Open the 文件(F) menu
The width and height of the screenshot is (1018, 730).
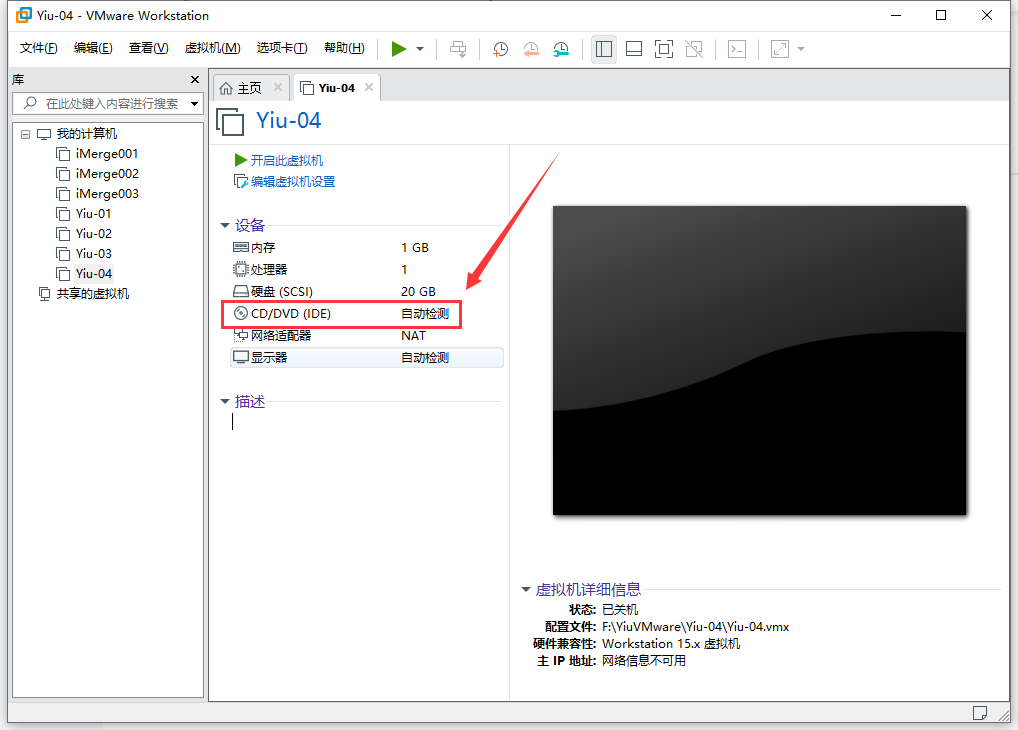(38, 48)
